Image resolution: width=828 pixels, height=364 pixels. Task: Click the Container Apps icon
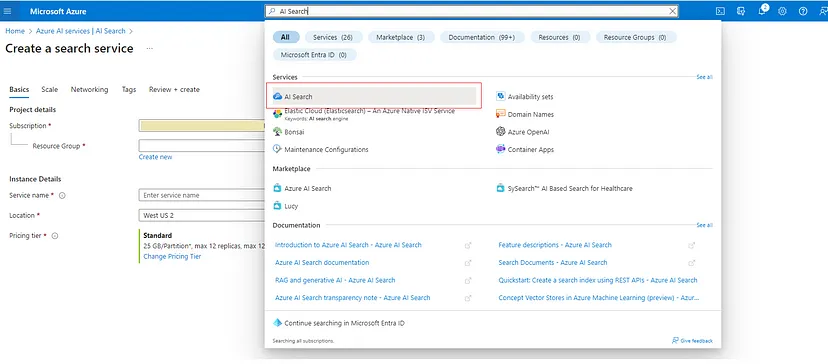(501, 150)
